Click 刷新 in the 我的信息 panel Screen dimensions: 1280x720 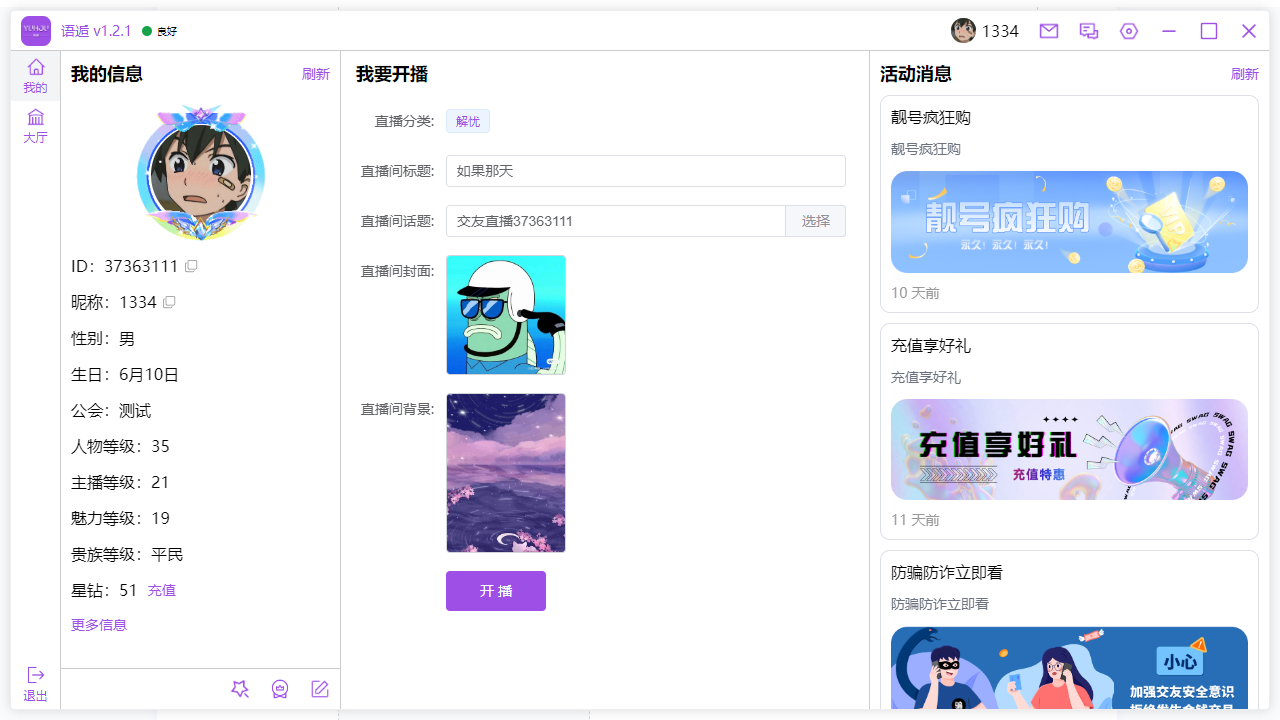click(316, 74)
